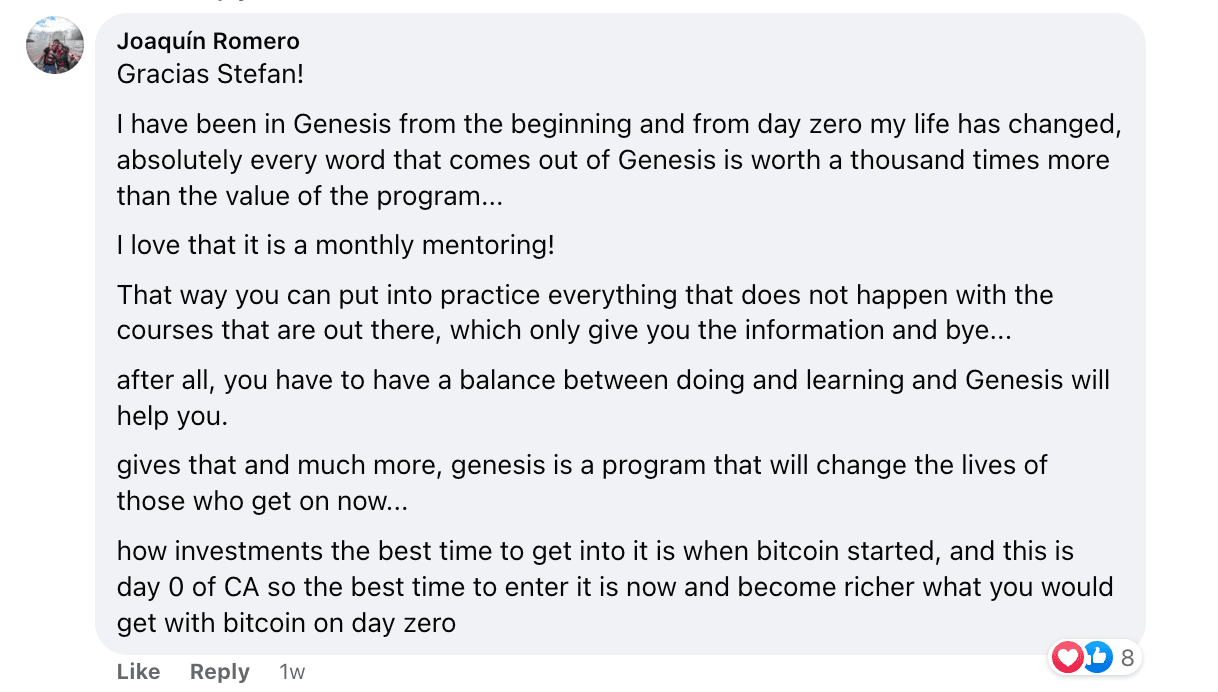View the 8 reactions count
Image resolution: width=1218 pixels, height=692 pixels.
pyautogui.click(x=1127, y=657)
